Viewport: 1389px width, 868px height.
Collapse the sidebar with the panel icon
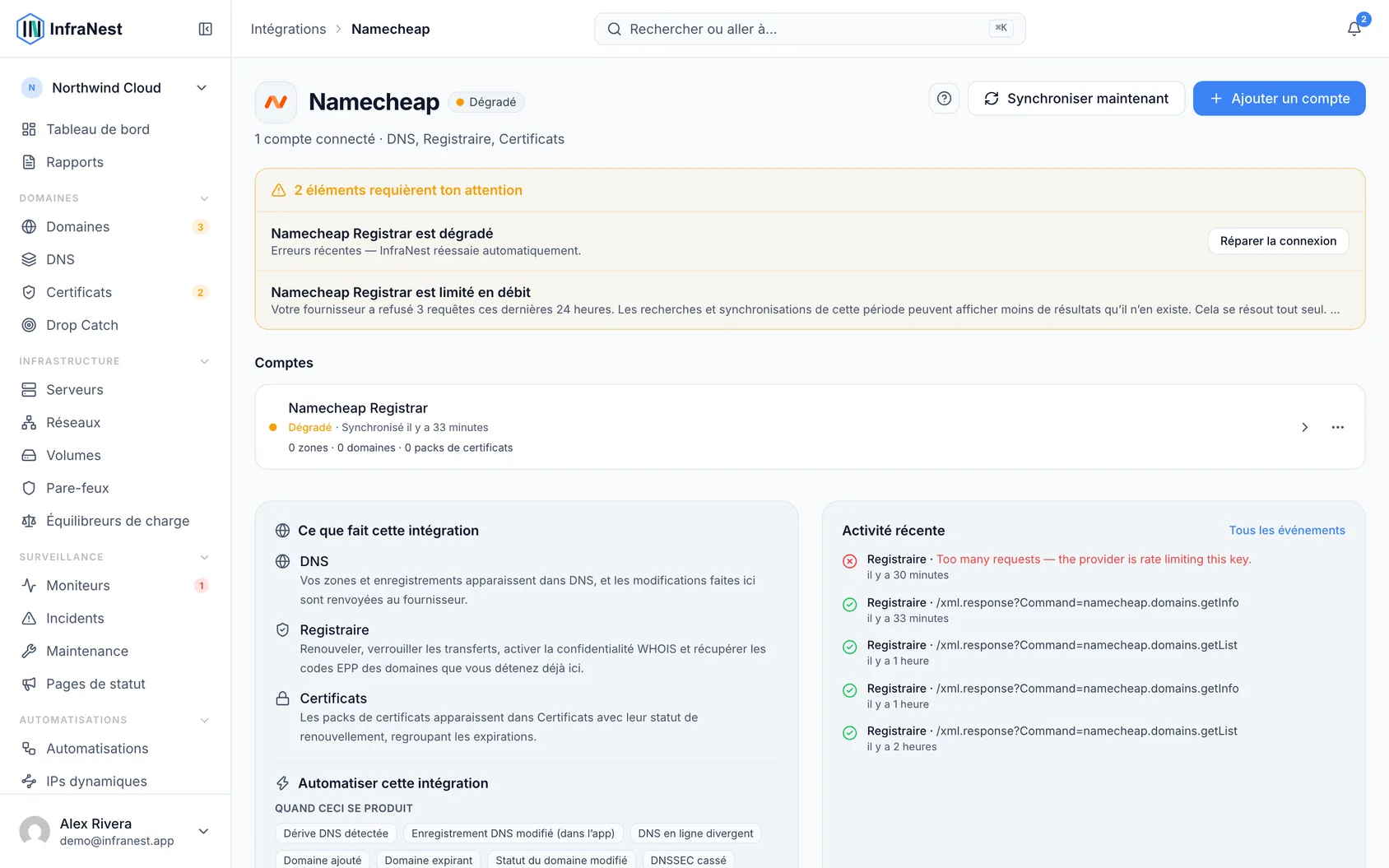pos(206,29)
